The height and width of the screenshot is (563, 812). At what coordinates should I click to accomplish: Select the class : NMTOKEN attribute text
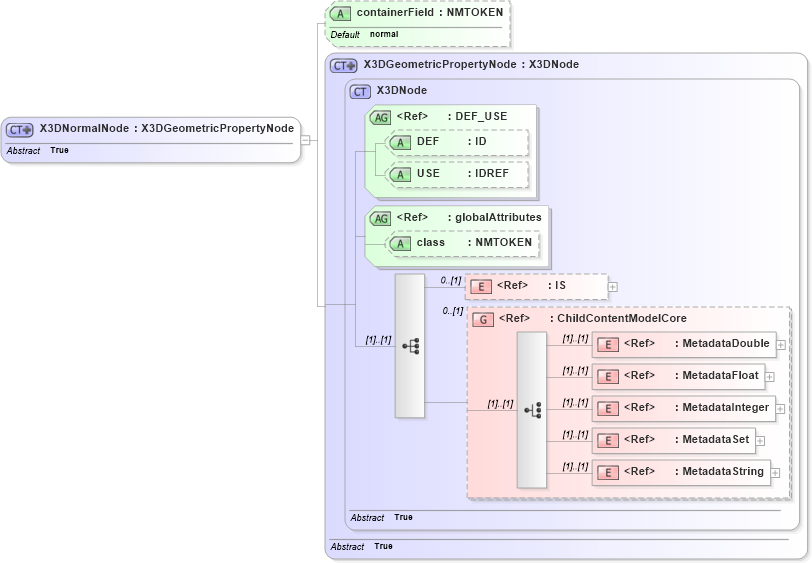[x=474, y=242]
